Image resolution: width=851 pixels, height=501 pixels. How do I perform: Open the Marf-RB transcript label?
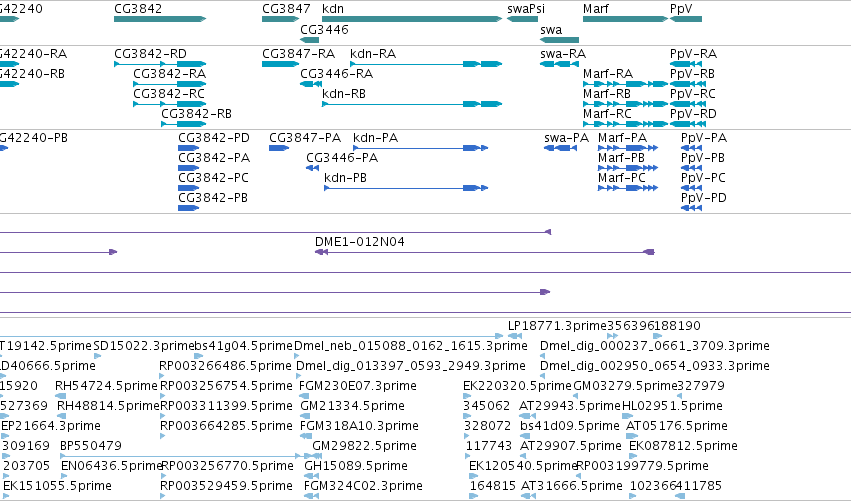607,93
